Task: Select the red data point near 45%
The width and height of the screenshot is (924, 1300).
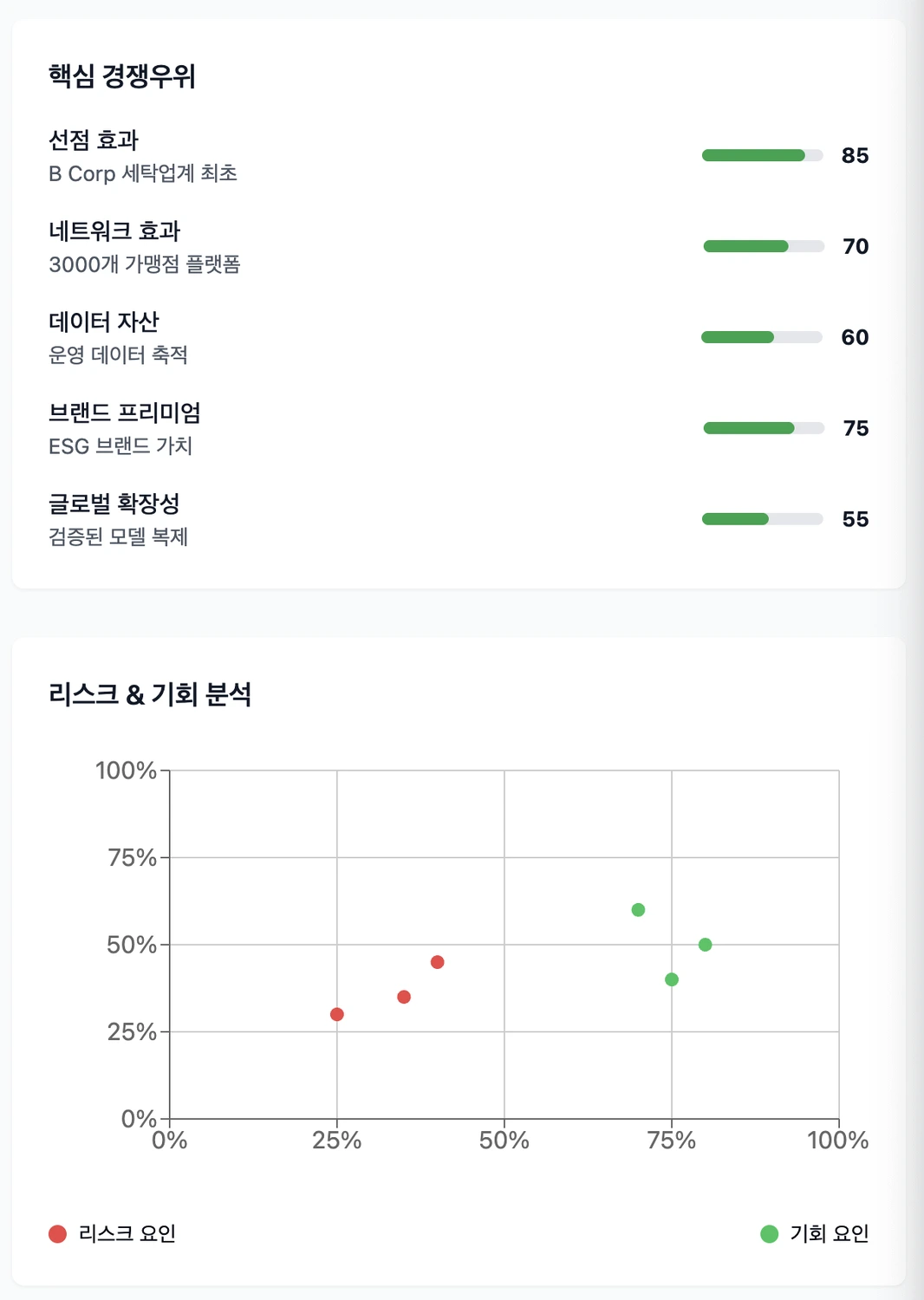Action: tap(438, 962)
